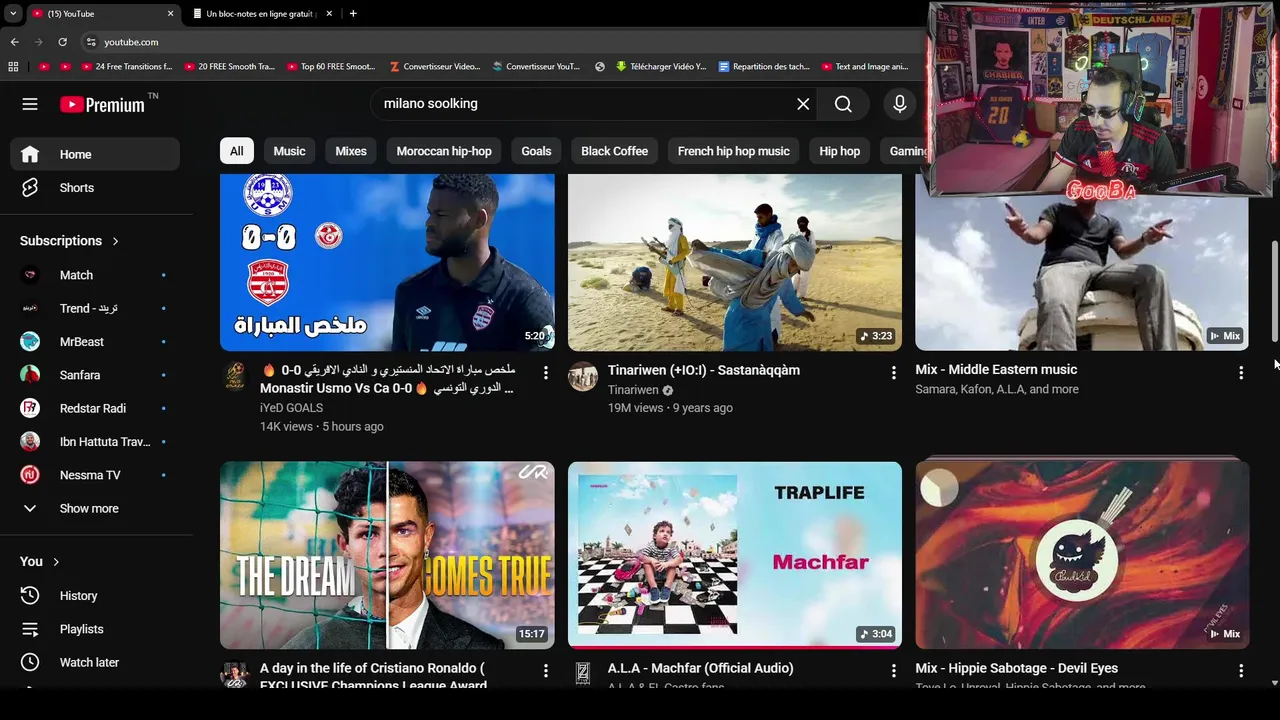Screen dimensions: 1280x720
Task: Open the A.L.A Machfar Traplife thumbnail
Action: coord(735,555)
